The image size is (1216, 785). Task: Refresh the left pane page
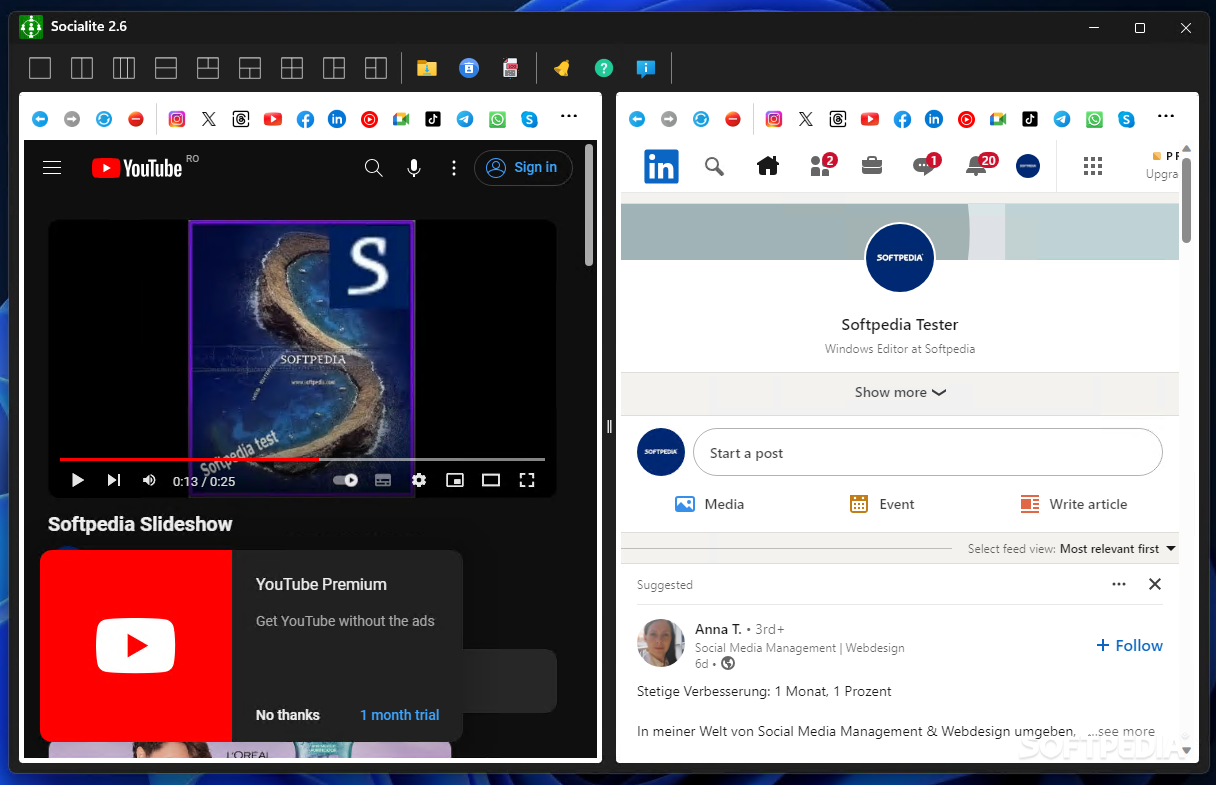click(104, 119)
